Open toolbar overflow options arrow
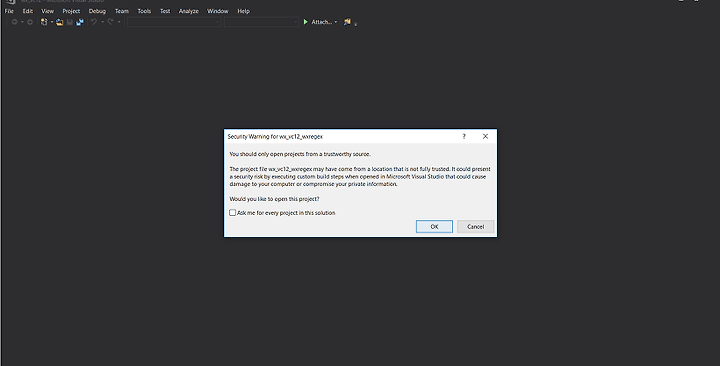Image resolution: width=720 pixels, height=366 pixels. pyautogui.click(x=355, y=24)
